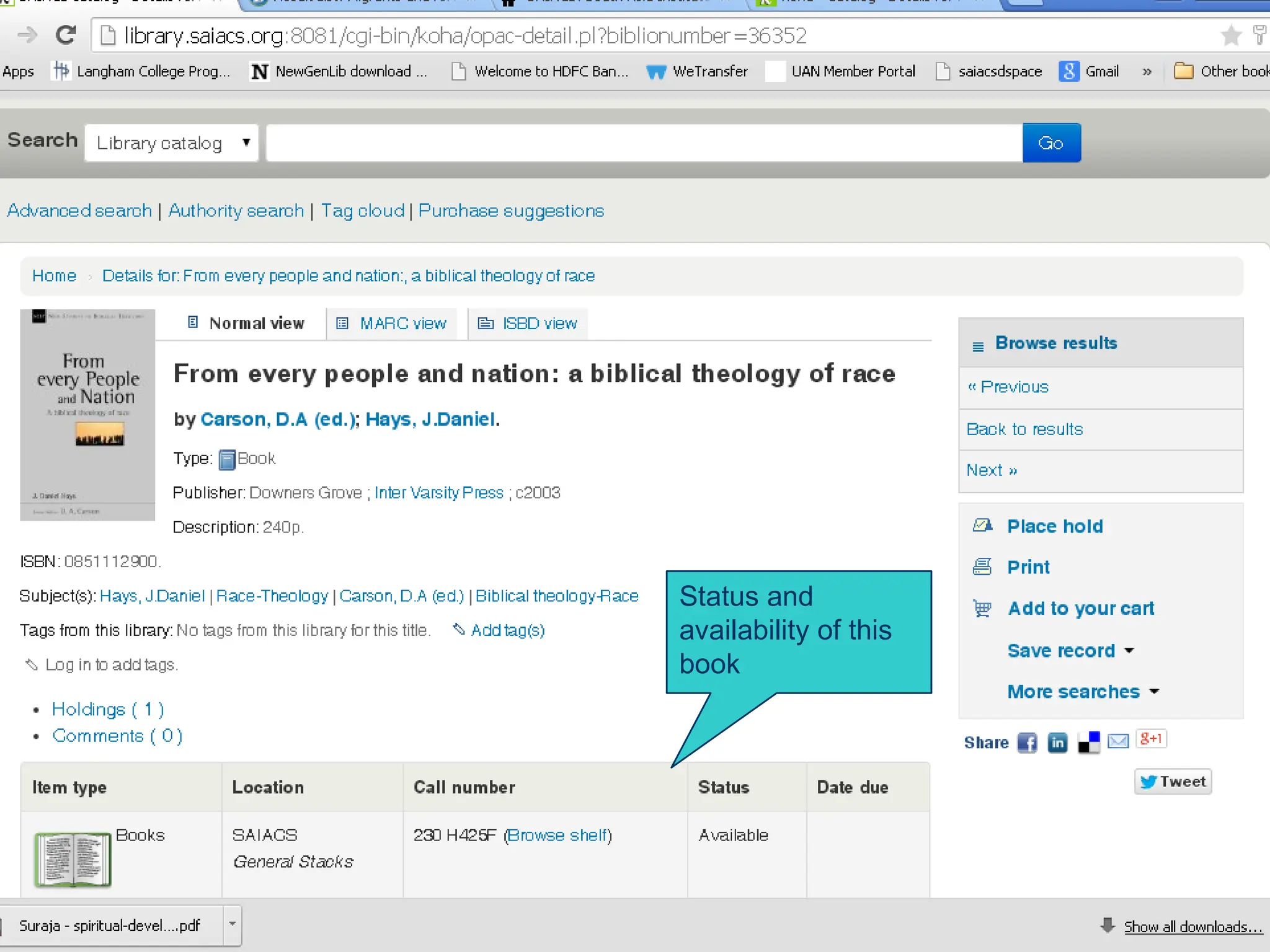Click Add to your cart
The width and height of the screenshot is (1270, 952).
[1080, 608]
